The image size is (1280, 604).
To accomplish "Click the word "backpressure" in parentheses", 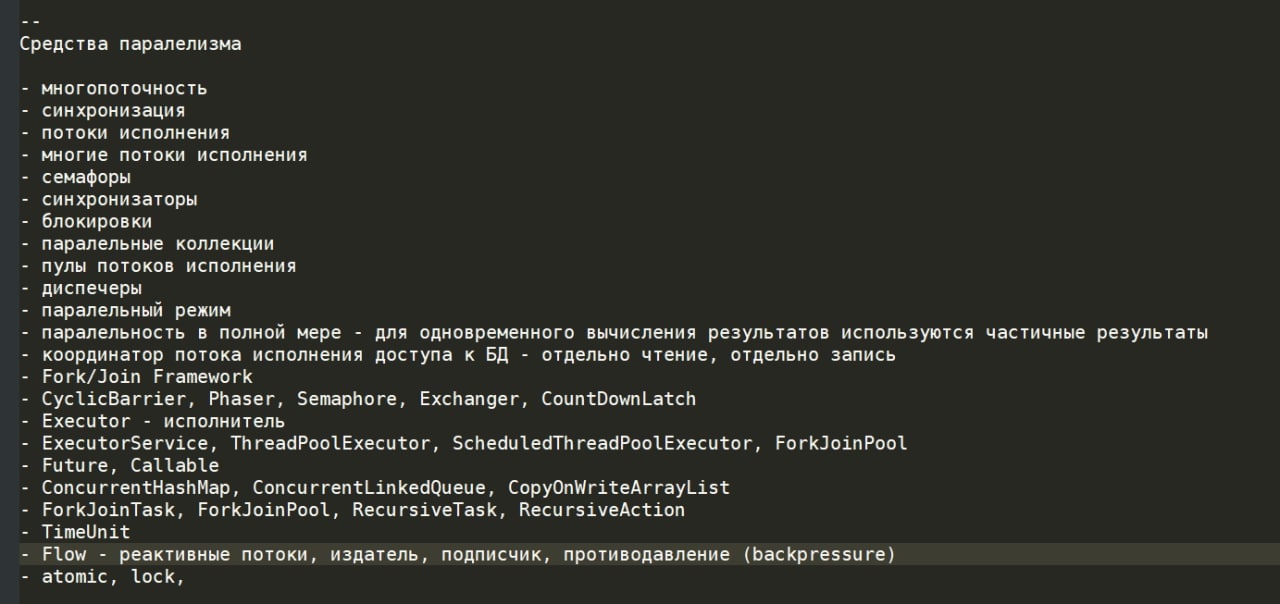I will [x=818, y=554].
